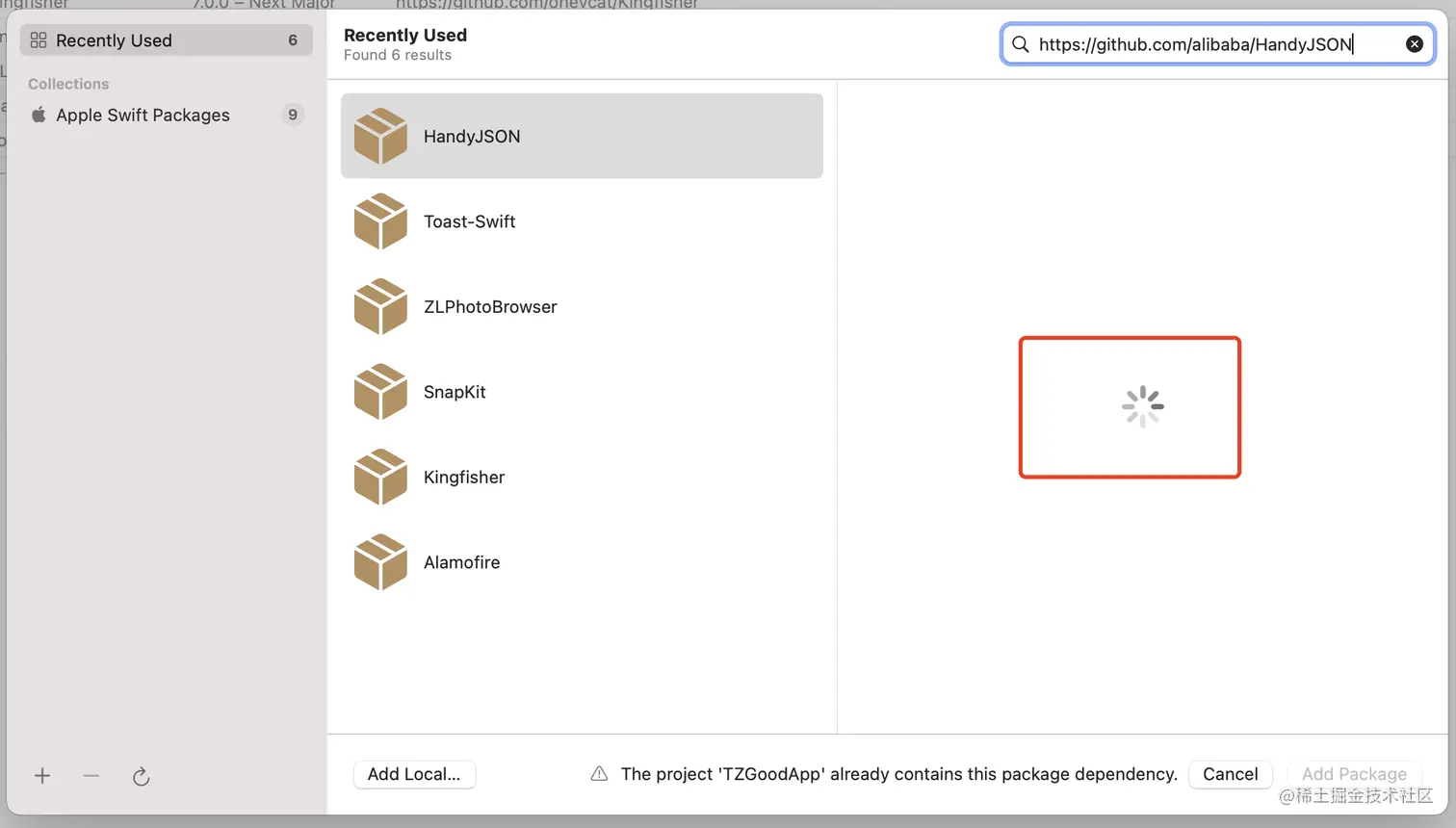The image size is (1456, 828).
Task: Click the package URL search field
Action: [x=1217, y=44]
